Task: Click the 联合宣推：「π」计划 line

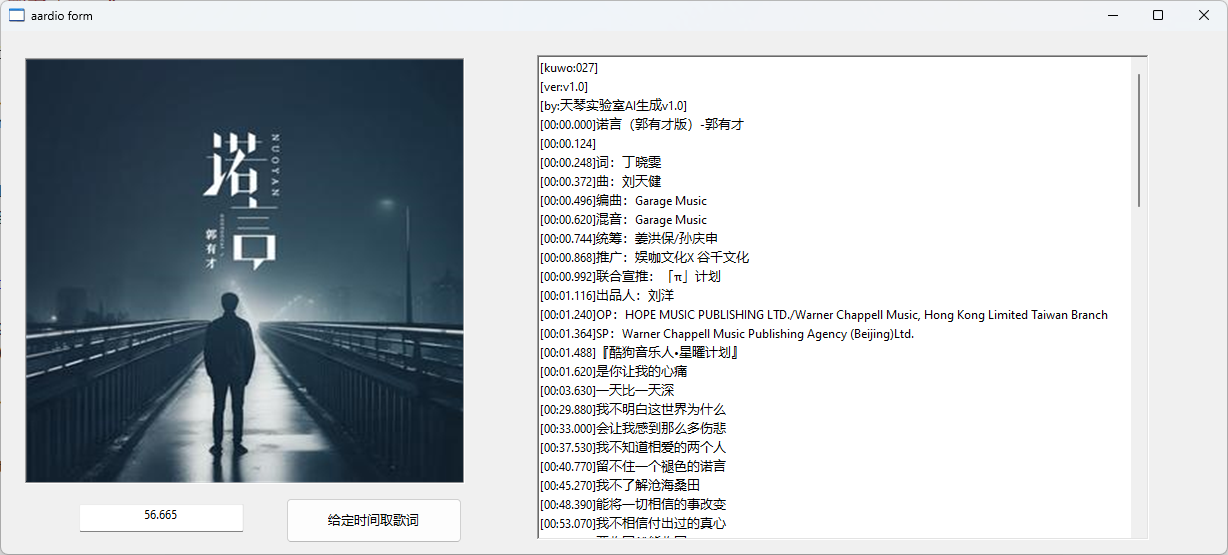Action: [x=630, y=277]
